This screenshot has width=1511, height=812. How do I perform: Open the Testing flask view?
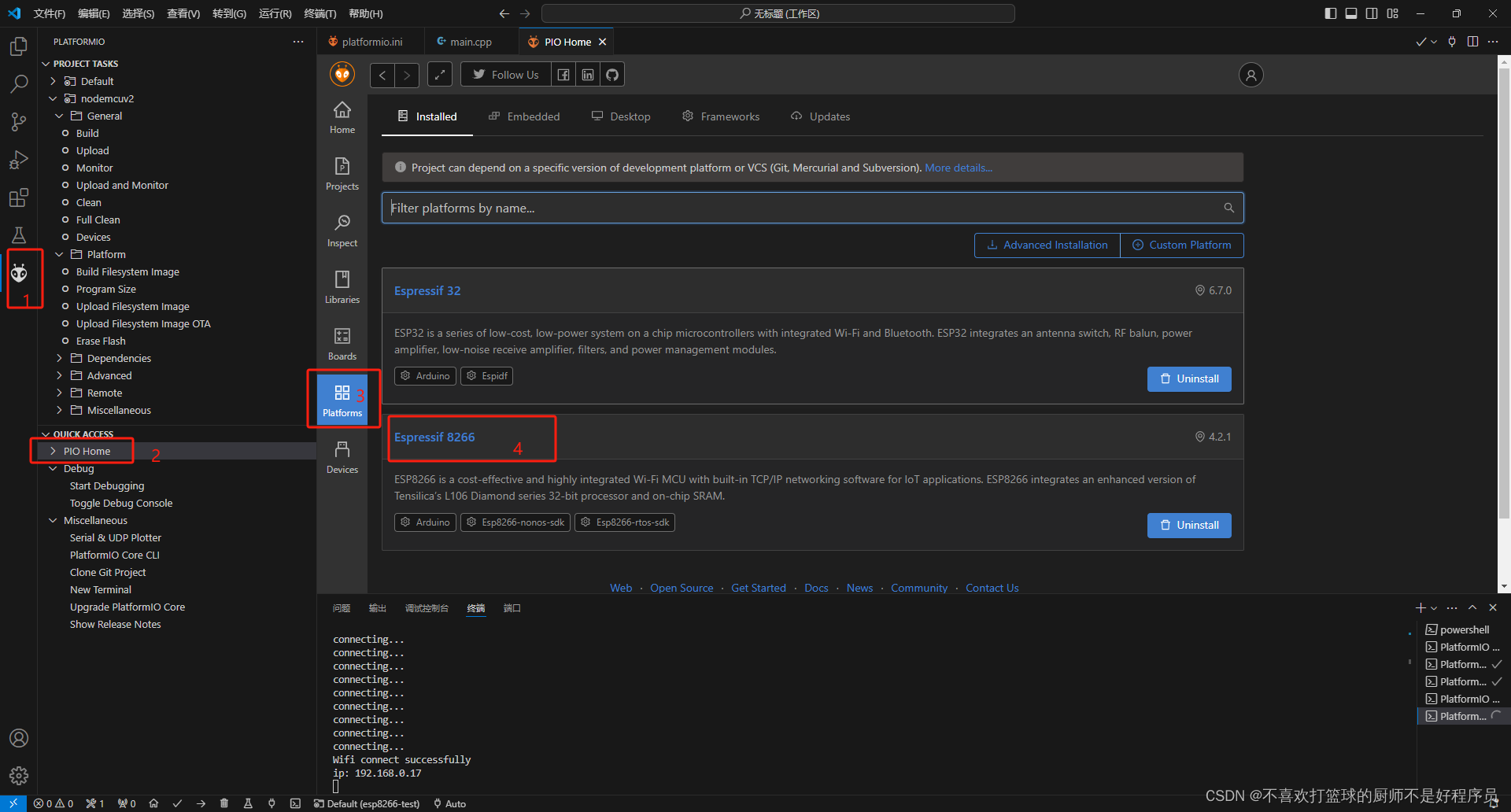19,234
